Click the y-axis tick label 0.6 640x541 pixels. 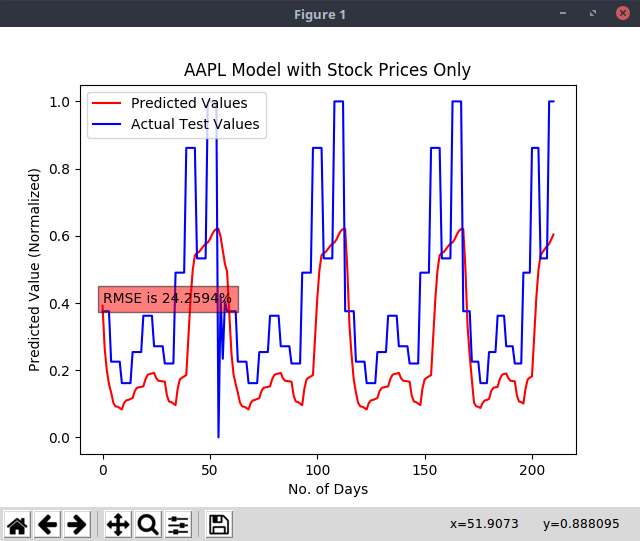59,236
